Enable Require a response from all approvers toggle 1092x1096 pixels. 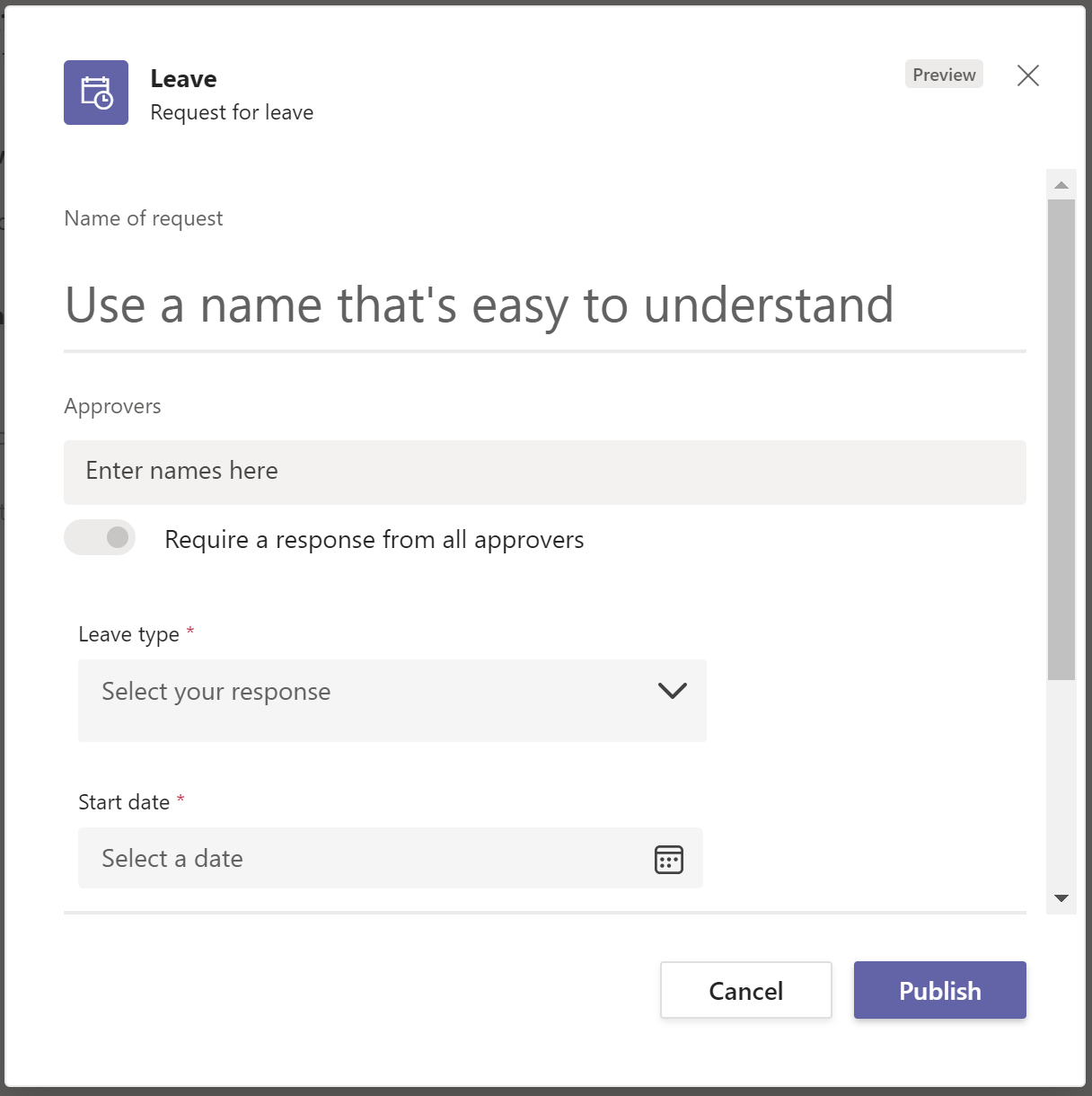[x=100, y=537]
